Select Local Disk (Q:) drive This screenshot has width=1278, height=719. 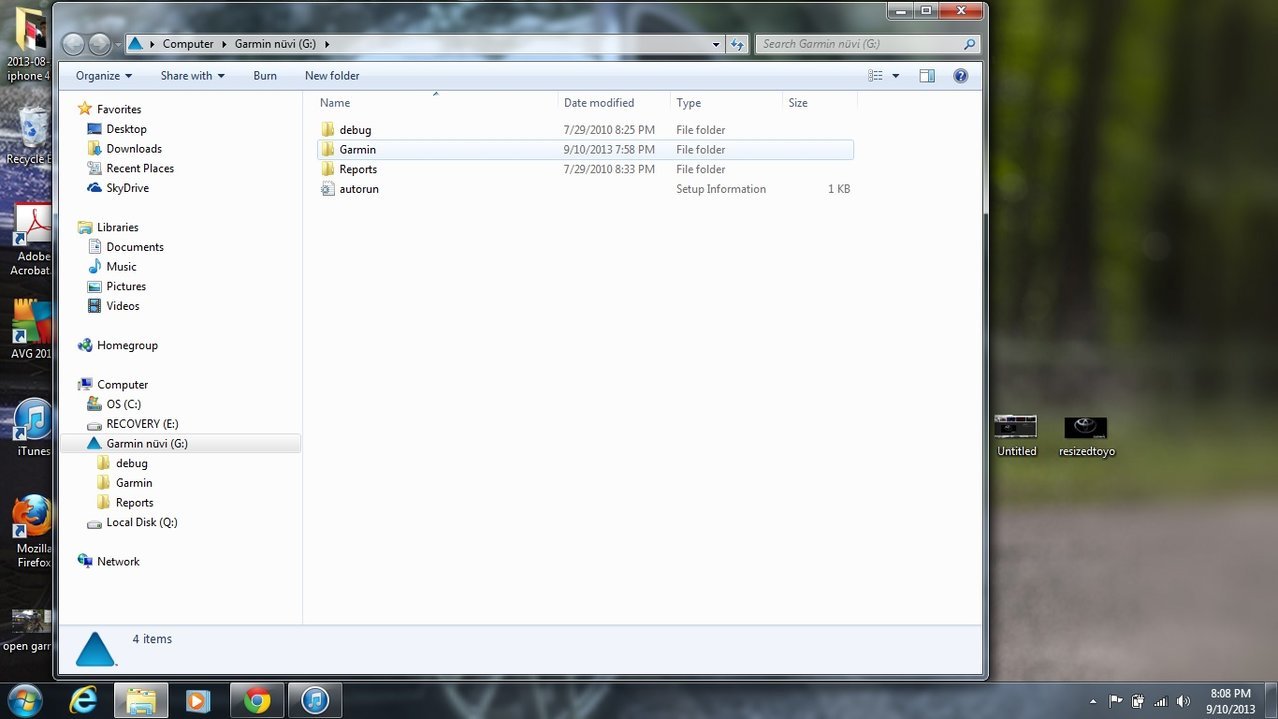click(142, 522)
